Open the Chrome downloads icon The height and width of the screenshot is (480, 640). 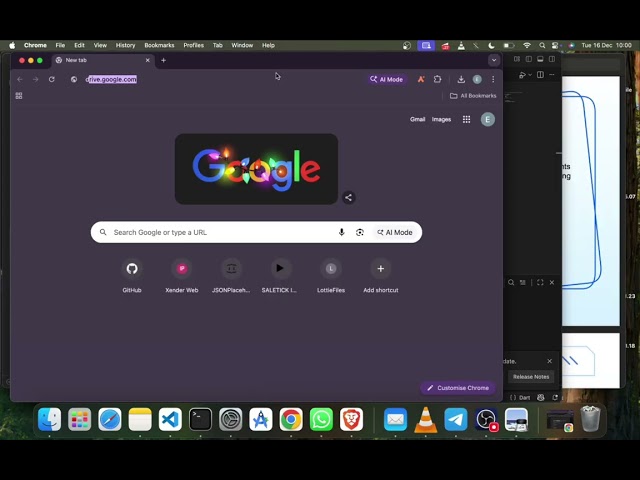(461, 79)
